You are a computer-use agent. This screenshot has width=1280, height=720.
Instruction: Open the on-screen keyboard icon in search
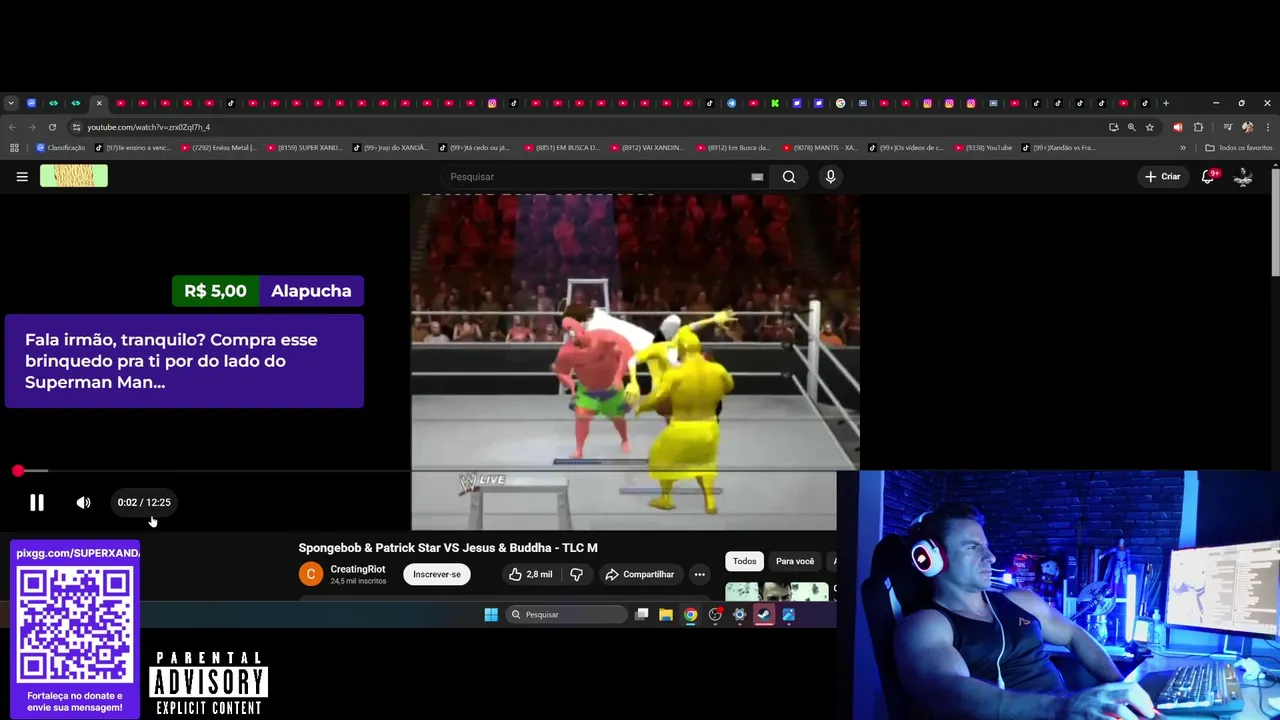pyautogui.click(x=757, y=177)
